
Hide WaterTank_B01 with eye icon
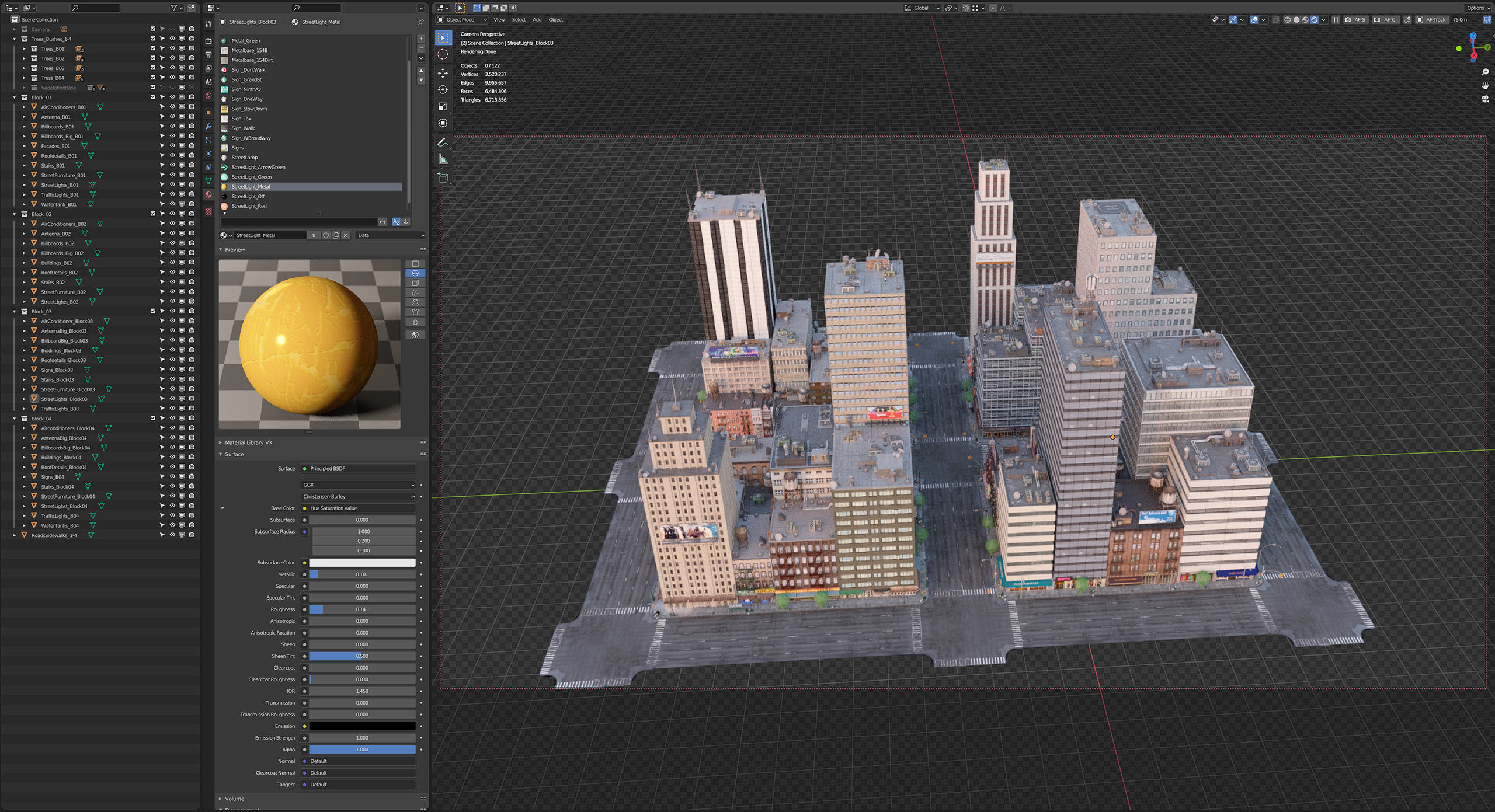point(172,204)
